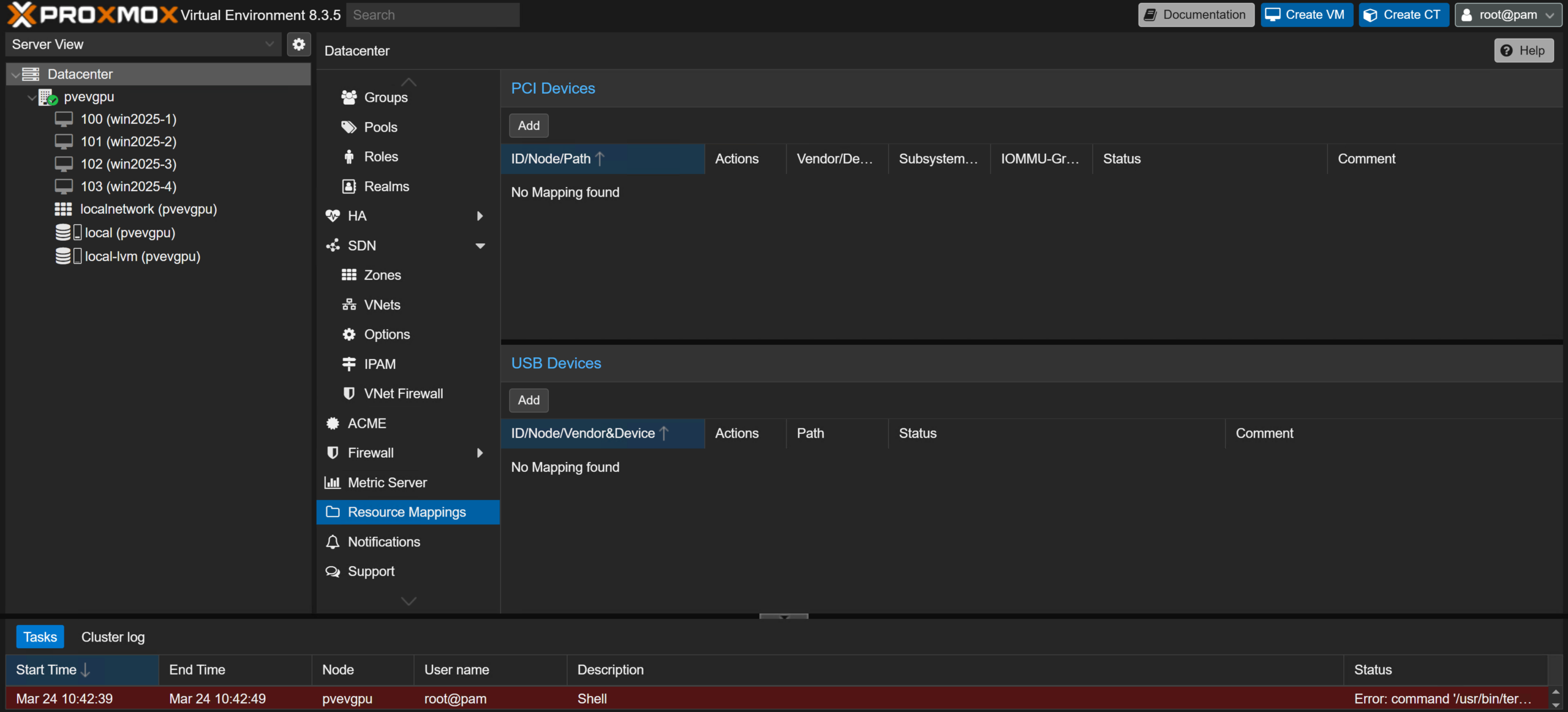Screen dimensions: 1568x712
Task: Select 'localnetwork (pvevgpu)' in tree
Action: coord(149,209)
